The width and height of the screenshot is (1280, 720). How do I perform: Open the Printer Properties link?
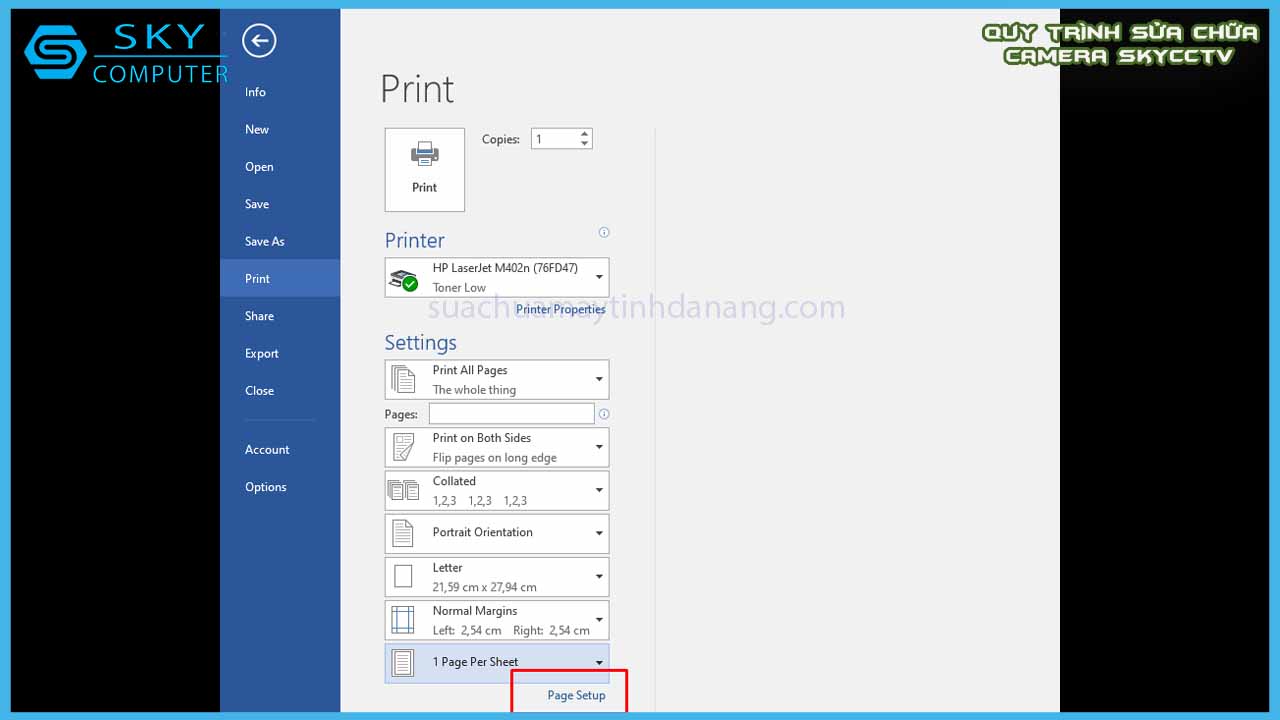point(560,309)
